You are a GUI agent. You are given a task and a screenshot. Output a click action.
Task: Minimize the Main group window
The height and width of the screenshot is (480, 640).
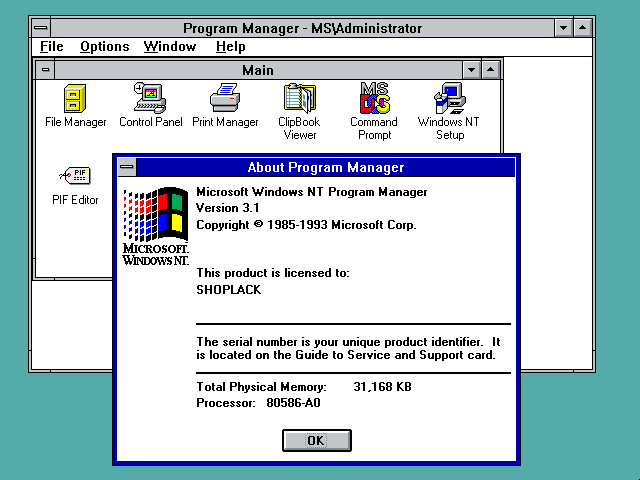click(x=471, y=70)
